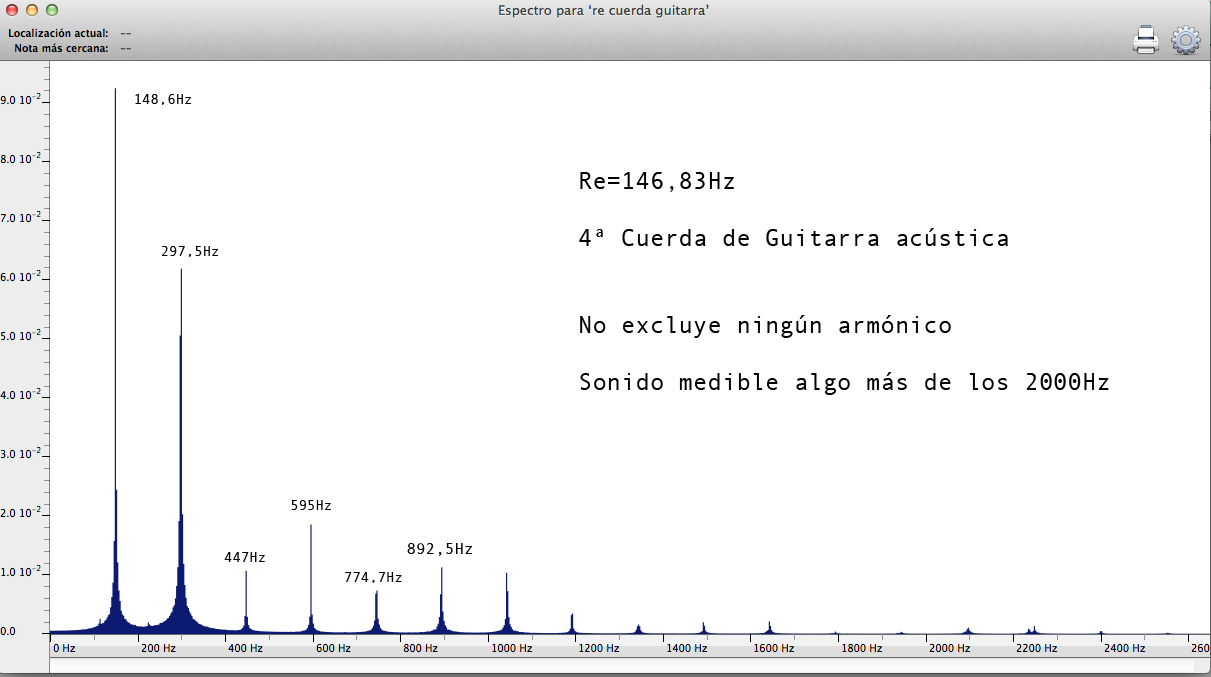
Task: Click the 'Re=146,83Hz' annotation text
Action: tap(656, 182)
